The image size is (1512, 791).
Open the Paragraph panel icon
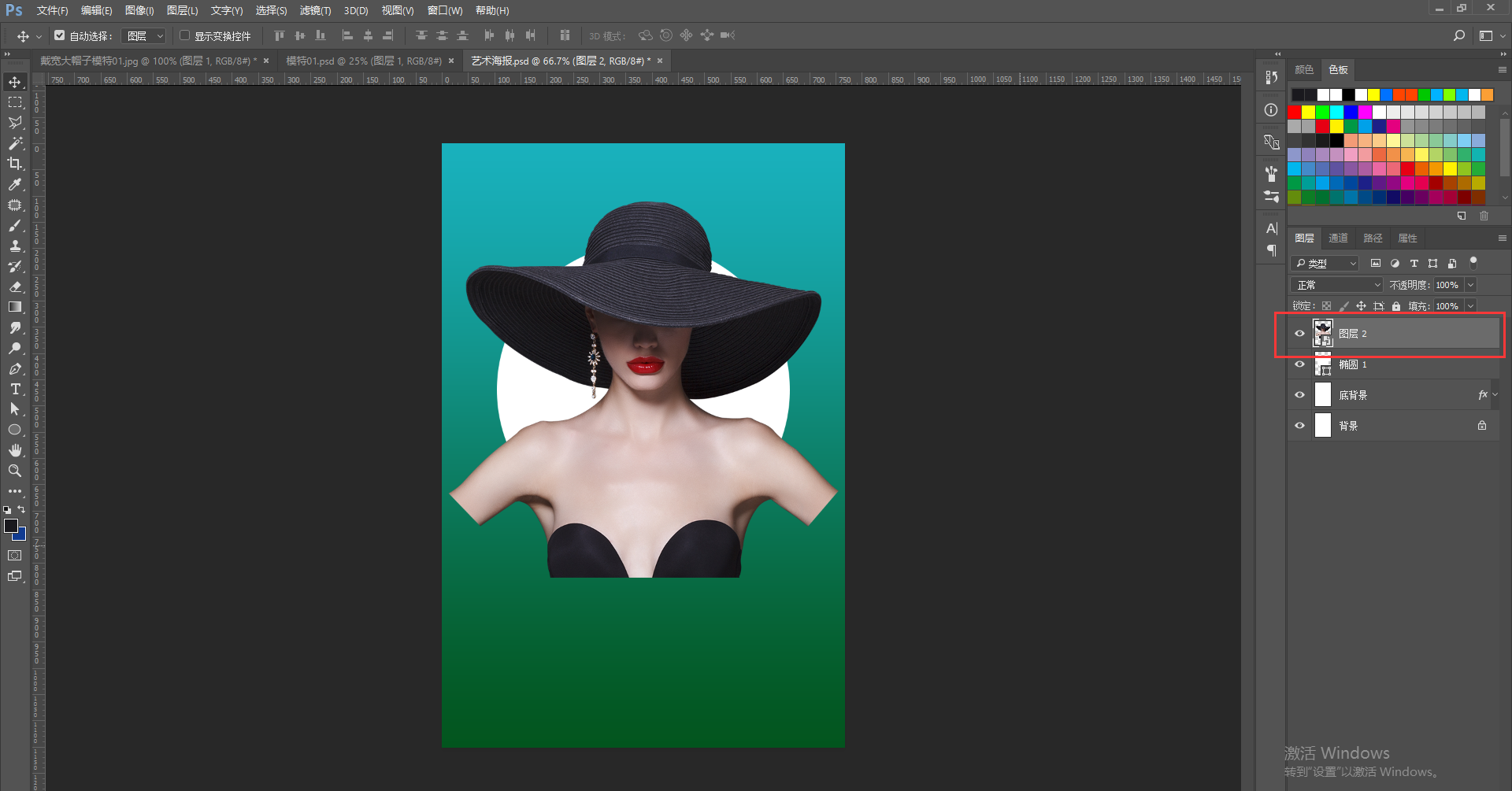(x=1271, y=250)
